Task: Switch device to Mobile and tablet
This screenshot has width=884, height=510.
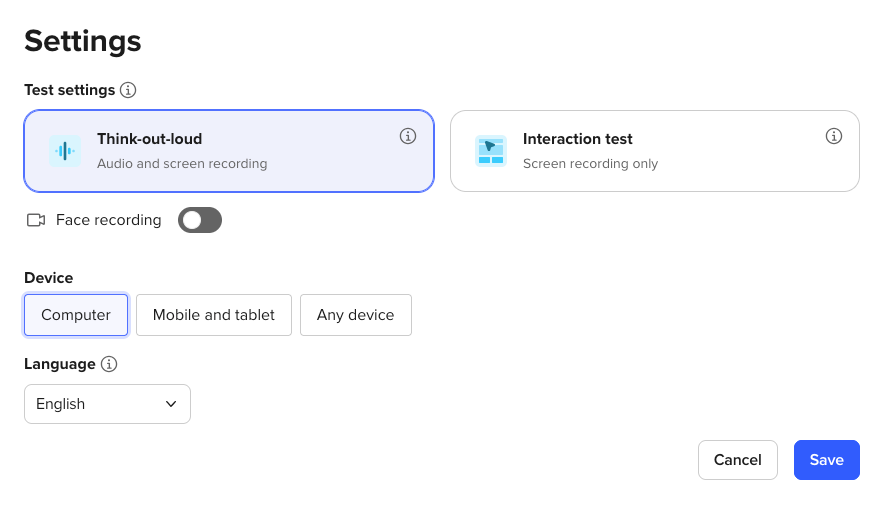Action: [214, 315]
